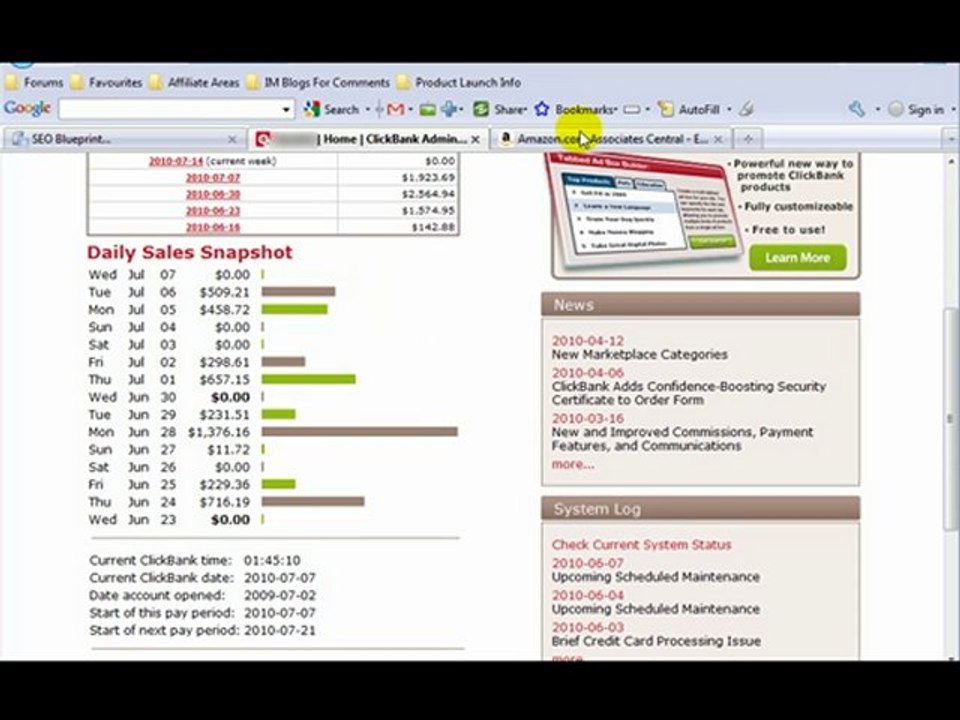
Task: Open the 2010-04-12 news date link
Action: (588, 340)
